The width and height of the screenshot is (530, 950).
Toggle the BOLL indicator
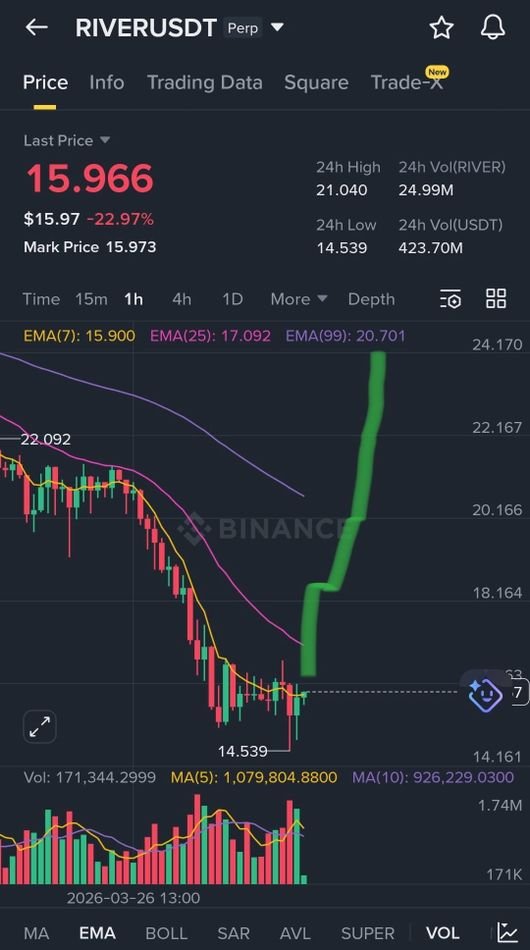click(167, 933)
